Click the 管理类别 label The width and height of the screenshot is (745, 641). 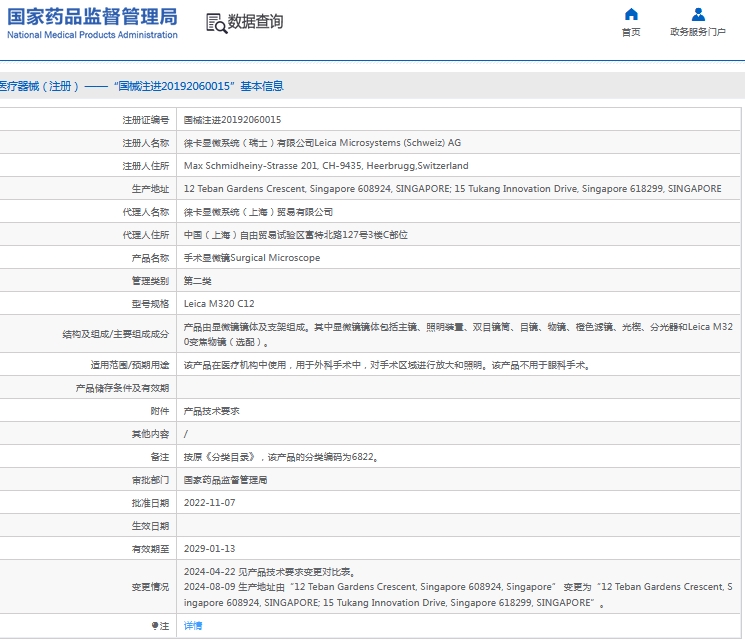click(151, 281)
